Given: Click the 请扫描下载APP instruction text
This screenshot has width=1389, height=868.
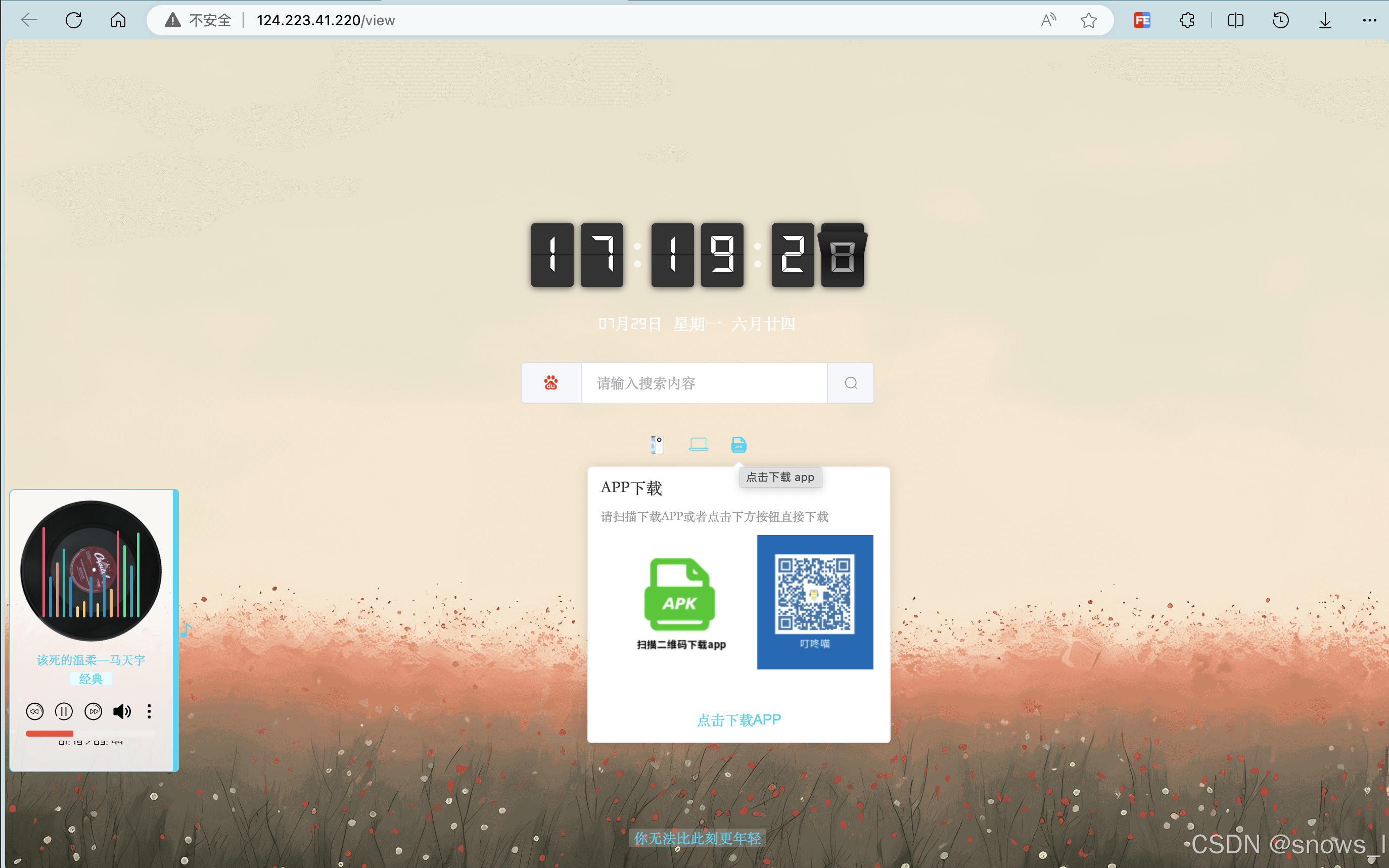Looking at the screenshot, I should [714, 517].
